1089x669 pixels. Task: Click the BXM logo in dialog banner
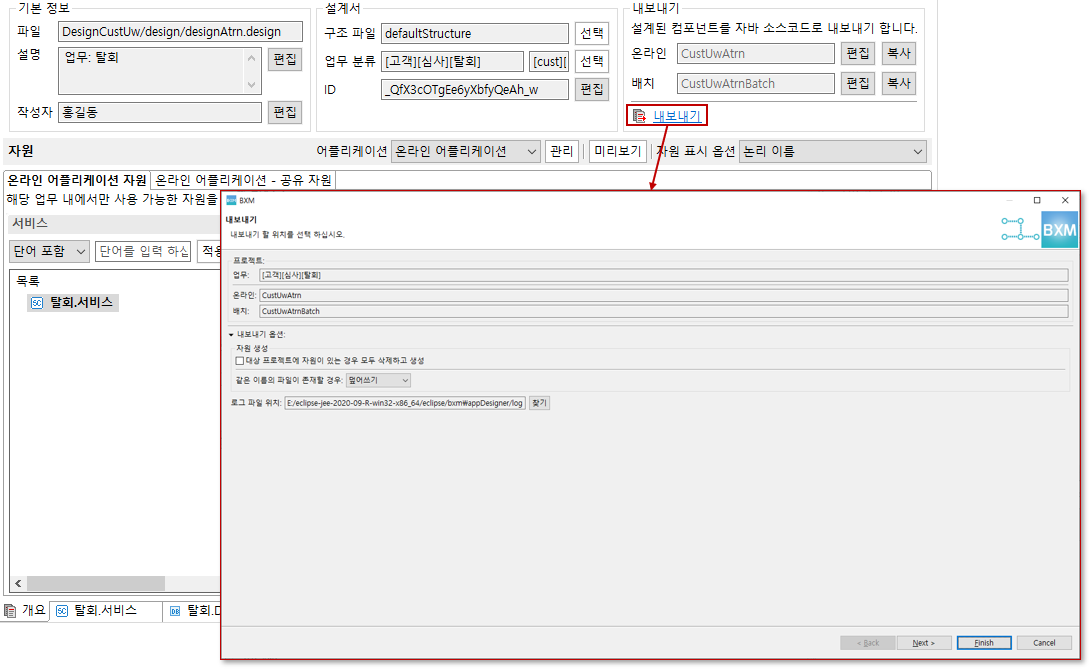click(1059, 229)
